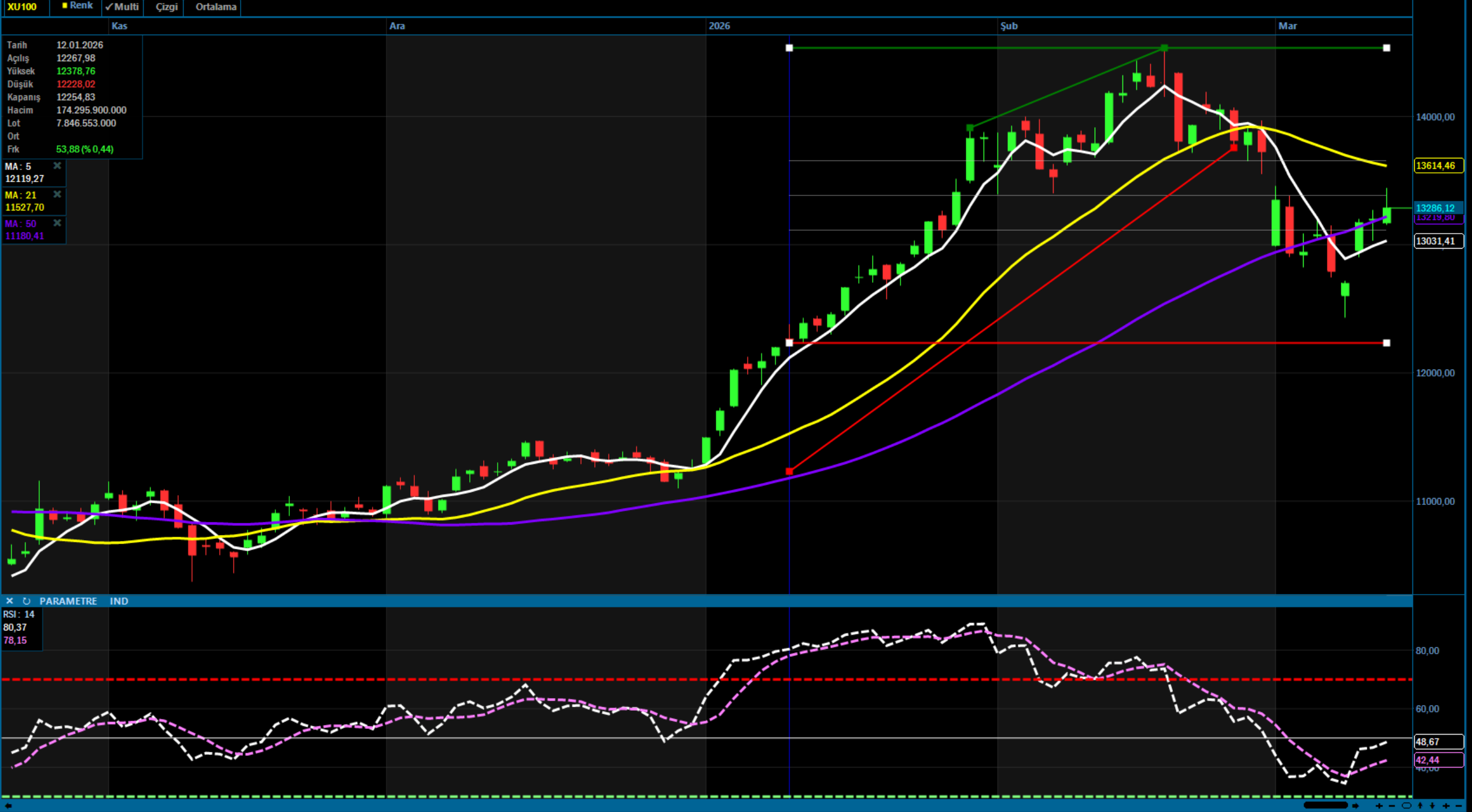This screenshot has width=1472, height=812.
Task: Remove the MA 50 indicator with its X
Action: point(57,223)
